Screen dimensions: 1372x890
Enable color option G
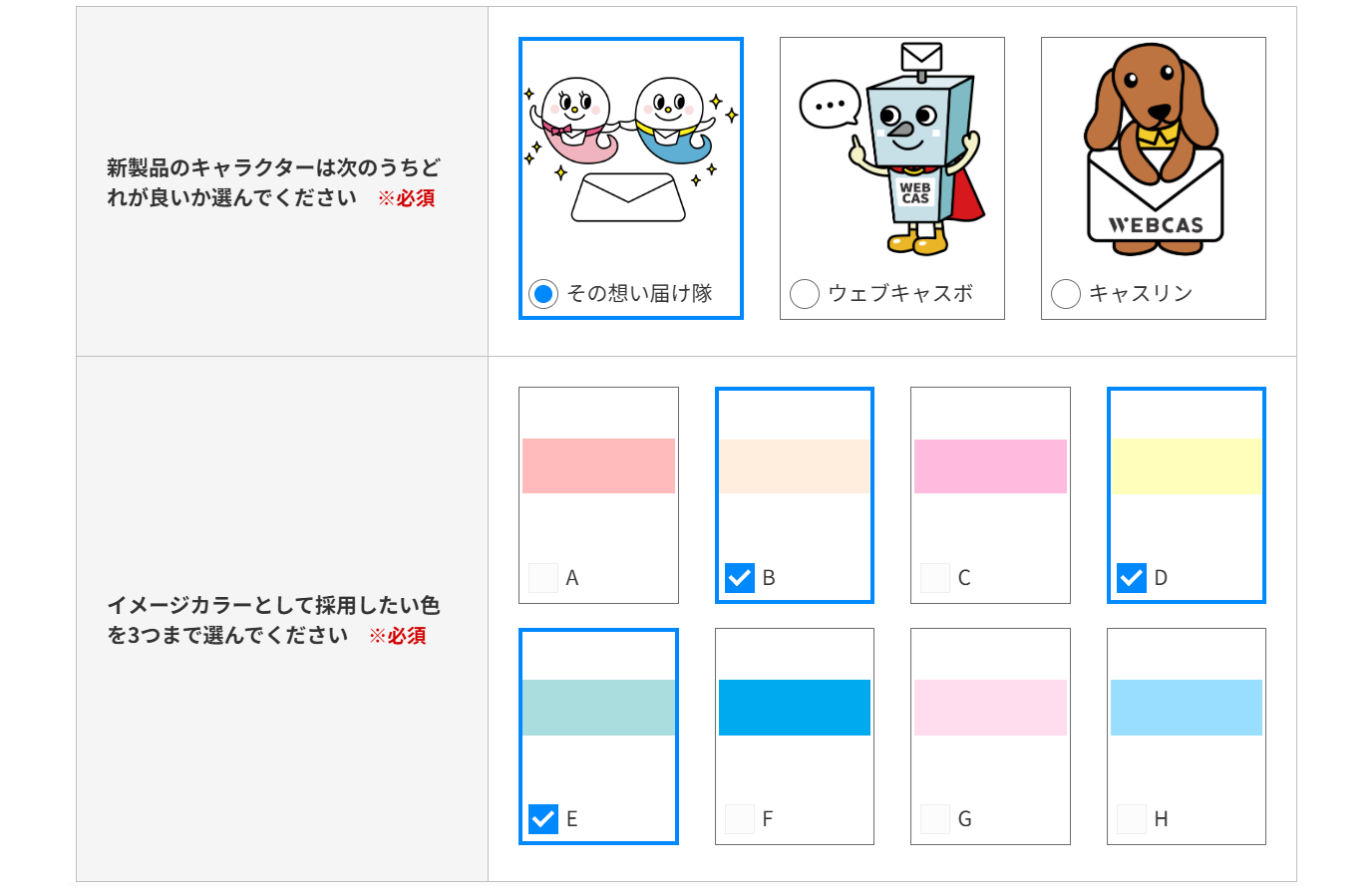pyautogui.click(x=935, y=818)
